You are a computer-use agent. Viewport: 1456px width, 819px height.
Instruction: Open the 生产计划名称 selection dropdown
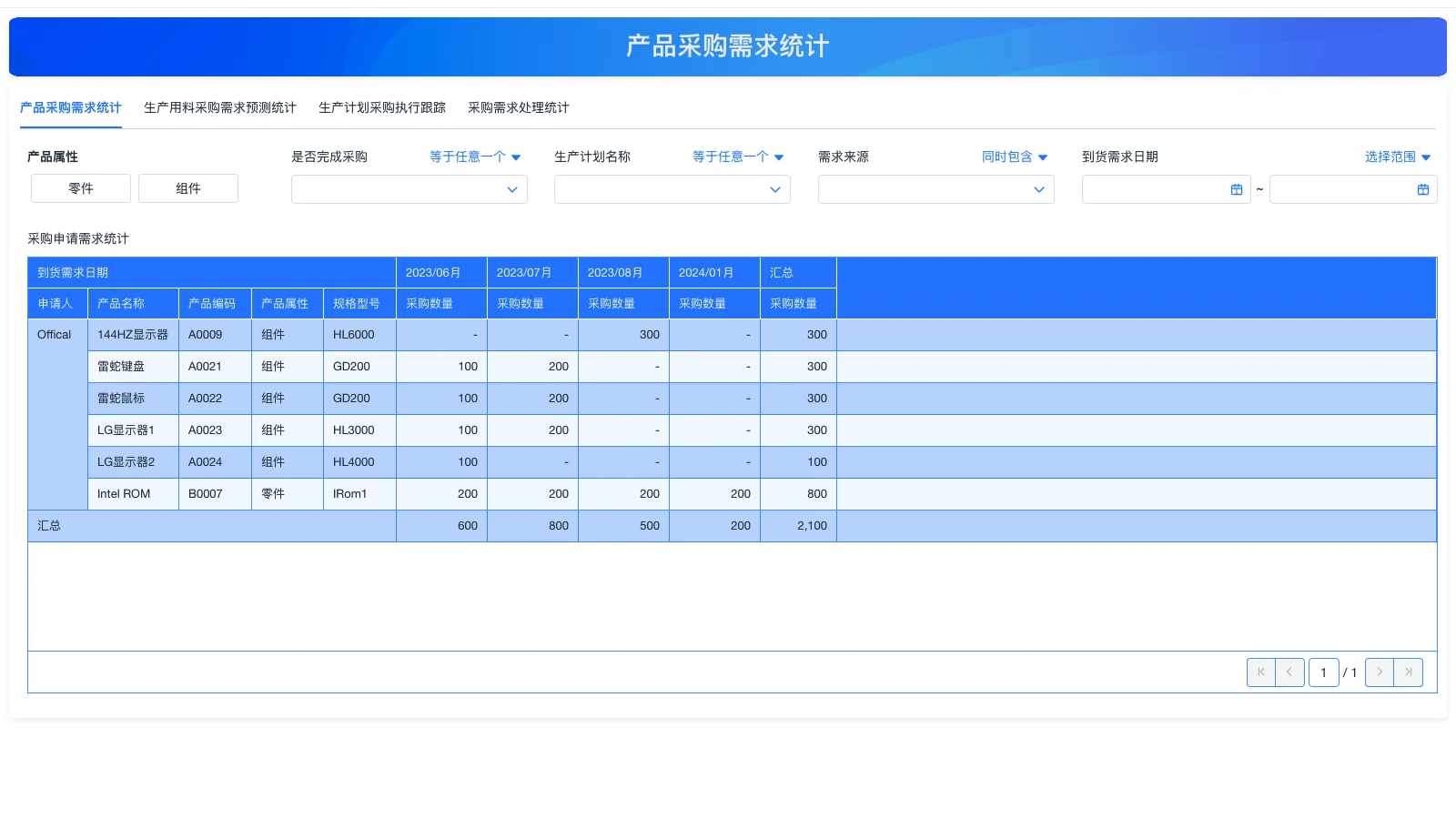672,189
